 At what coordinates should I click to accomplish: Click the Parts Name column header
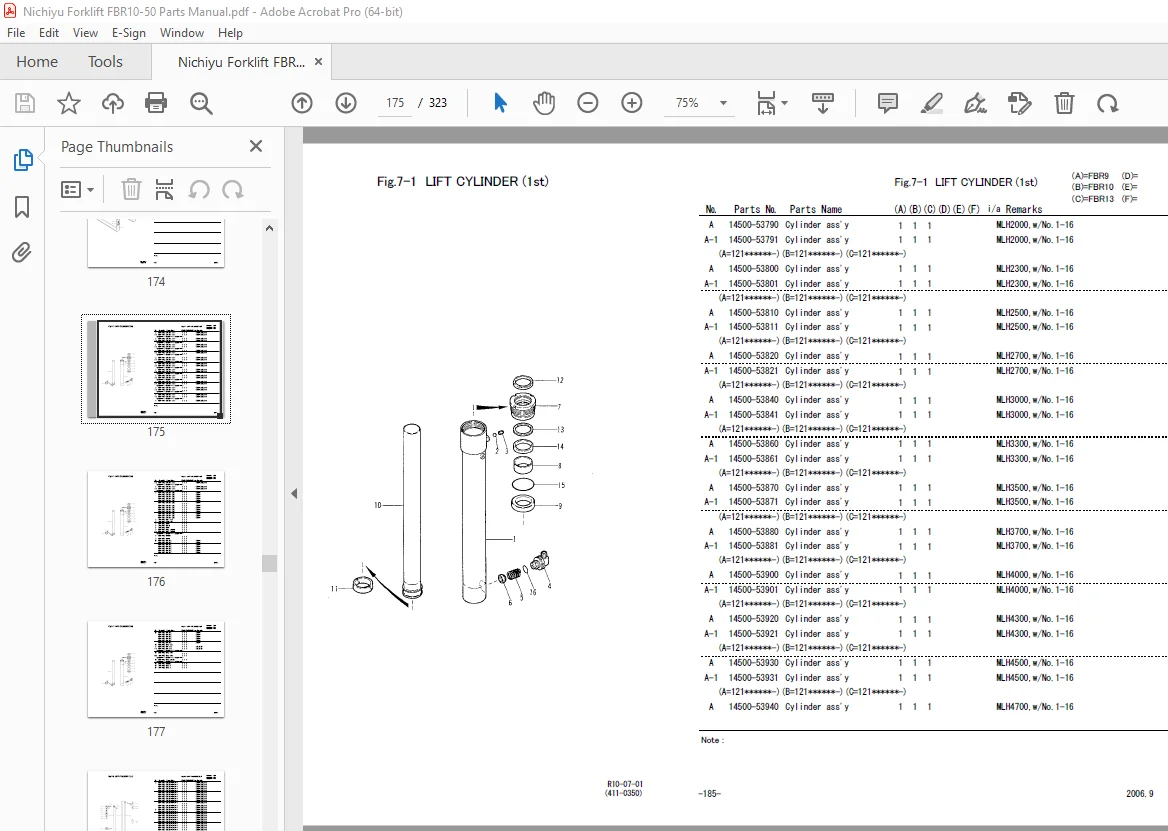coord(816,210)
